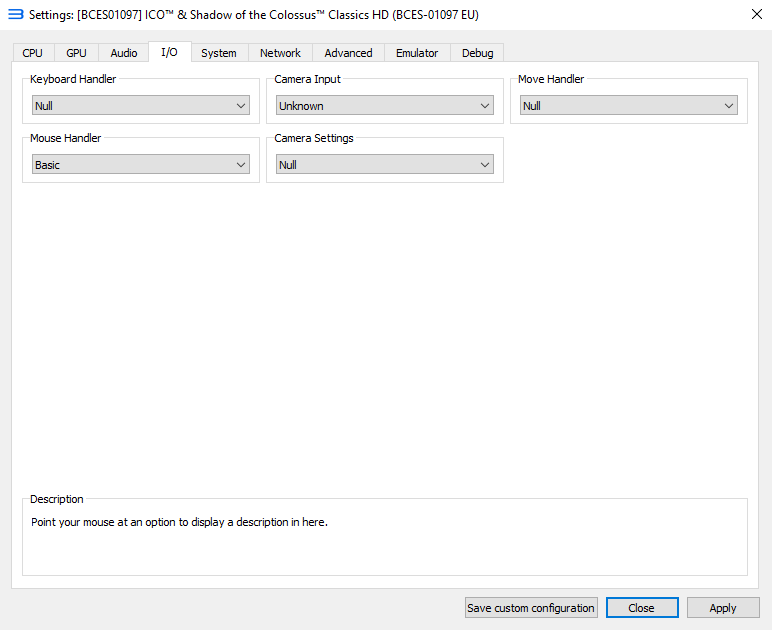This screenshot has width=772, height=630.
Task: Open the Debug tab
Action: [x=477, y=53]
